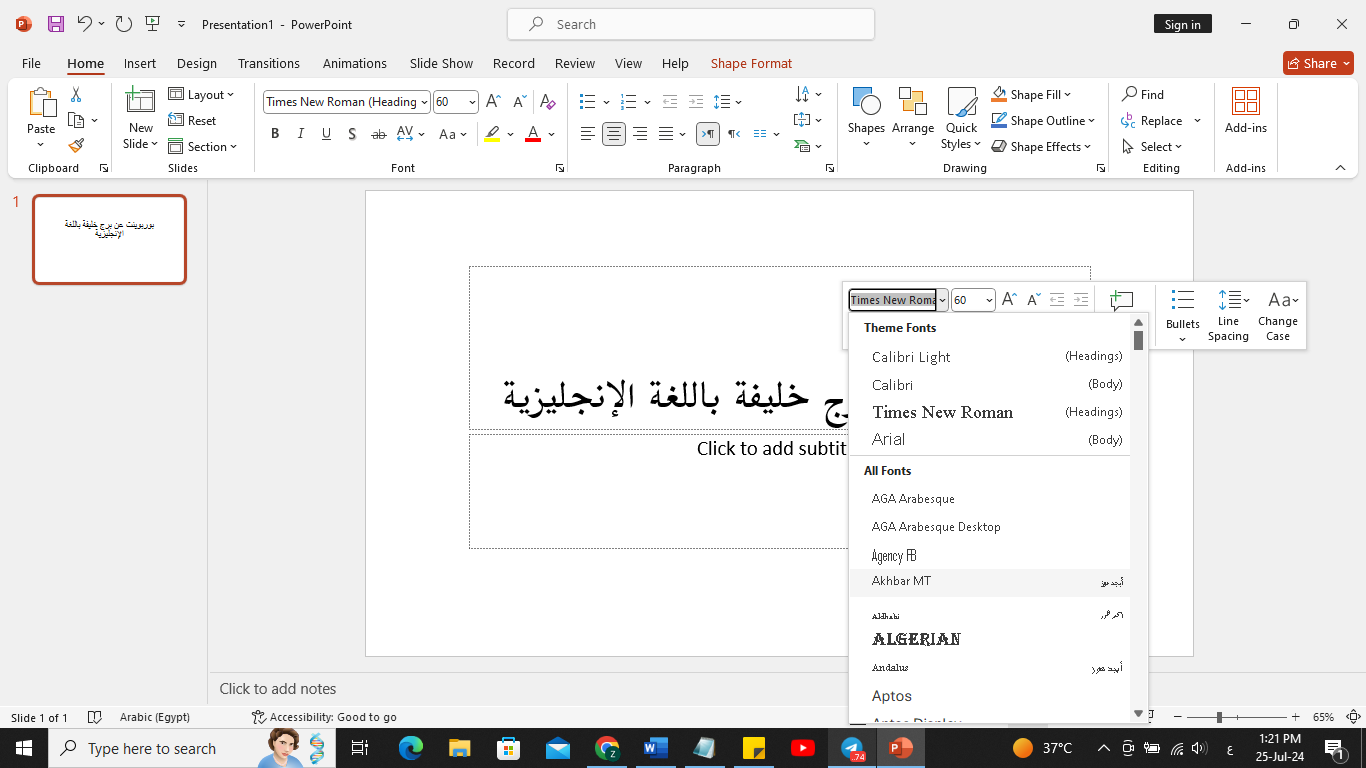Click the zoom slider handle
Viewport: 1366px width, 768px height.
click(x=1219, y=717)
